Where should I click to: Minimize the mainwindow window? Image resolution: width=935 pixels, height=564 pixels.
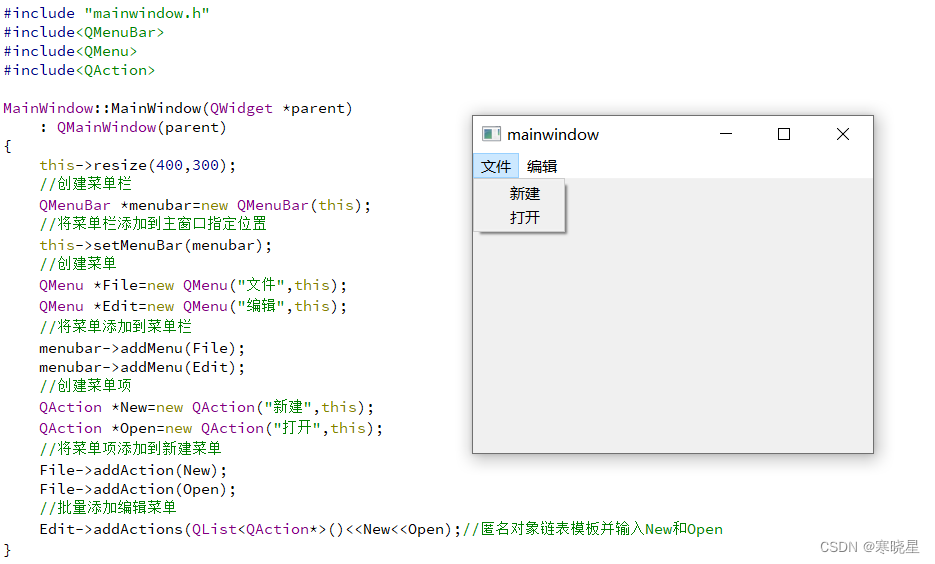[x=726, y=134]
